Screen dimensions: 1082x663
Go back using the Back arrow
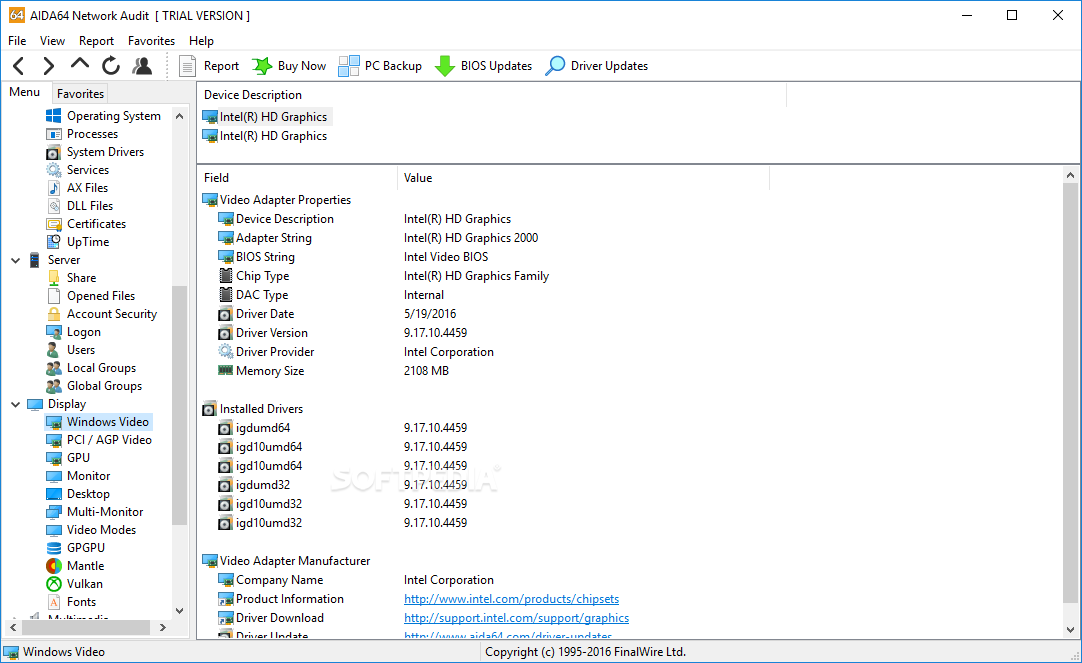click(19, 66)
